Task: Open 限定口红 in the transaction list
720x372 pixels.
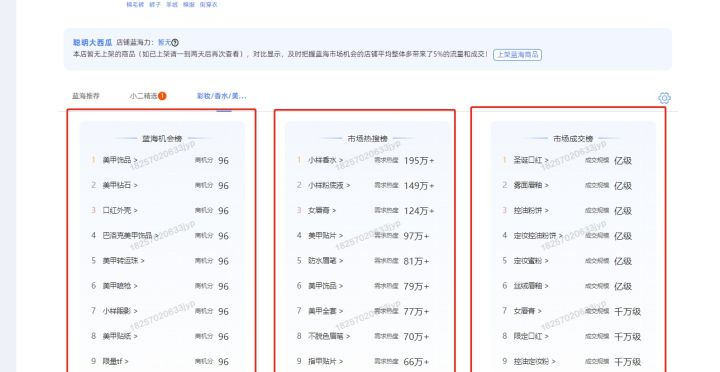Action: [x=531, y=336]
